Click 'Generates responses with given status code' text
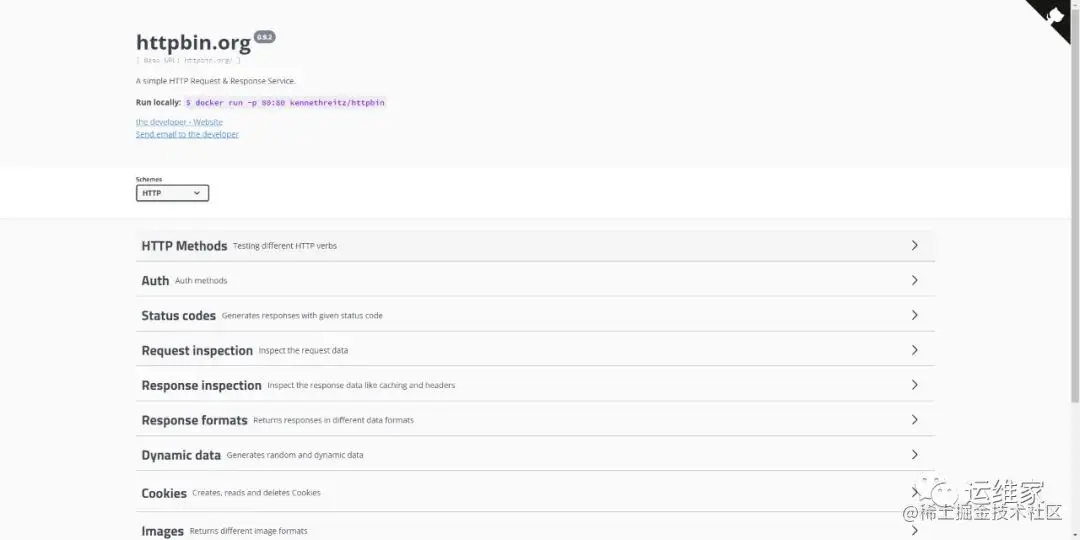 pos(302,315)
